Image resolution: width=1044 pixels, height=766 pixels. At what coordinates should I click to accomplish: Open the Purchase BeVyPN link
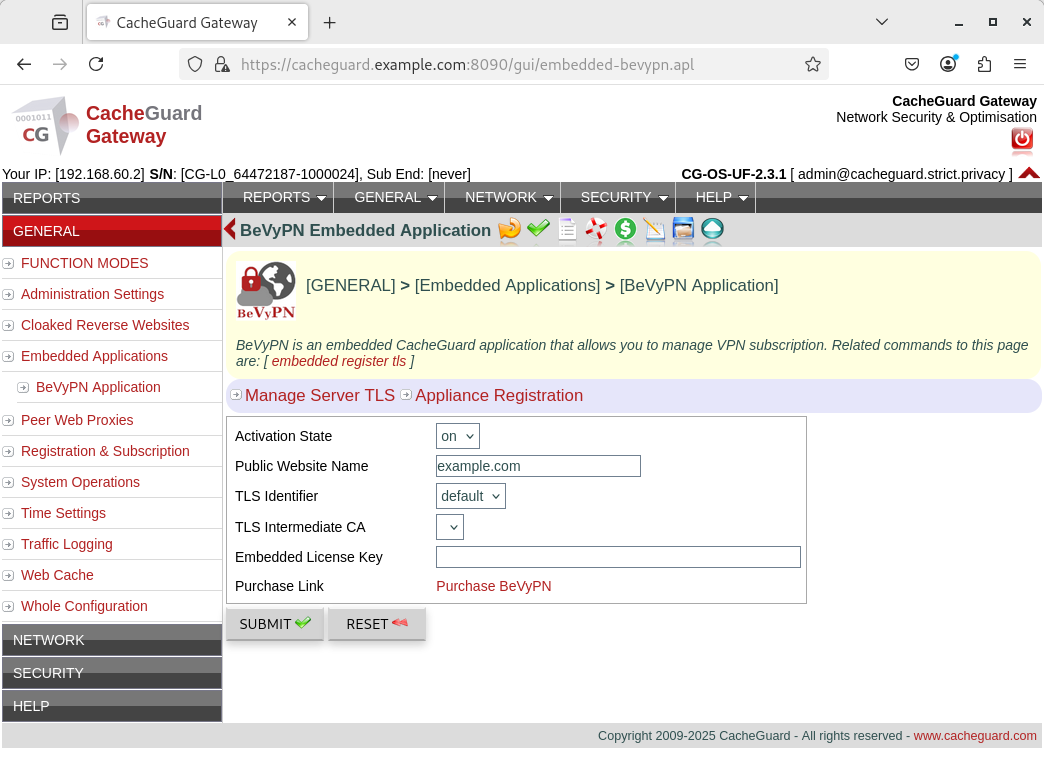[493, 586]
